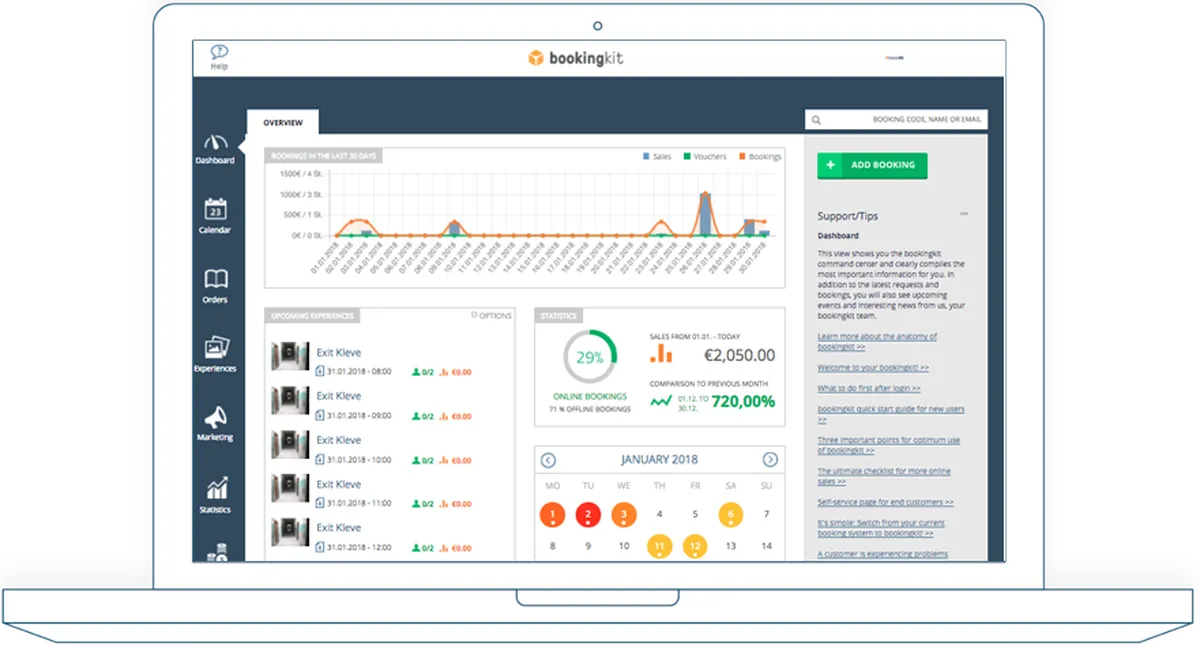
Task: Open Exit Kleve title for 12:00 slot
Action: (x=339, y=528)
